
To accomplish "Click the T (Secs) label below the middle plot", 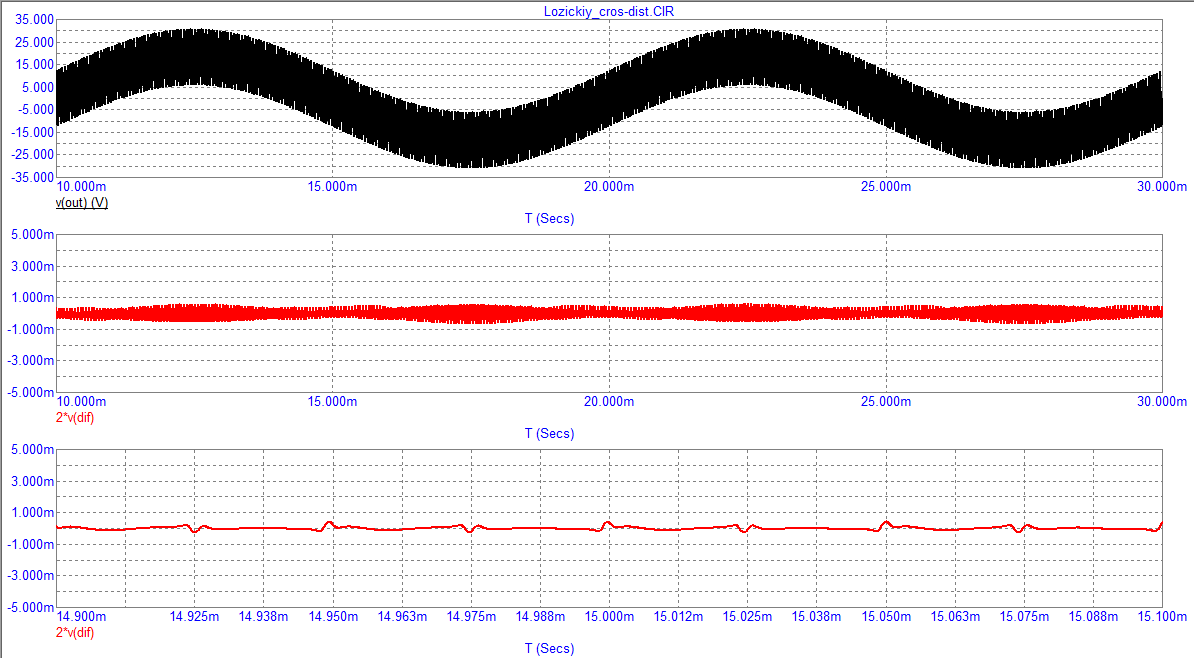I will click(549, 433).
